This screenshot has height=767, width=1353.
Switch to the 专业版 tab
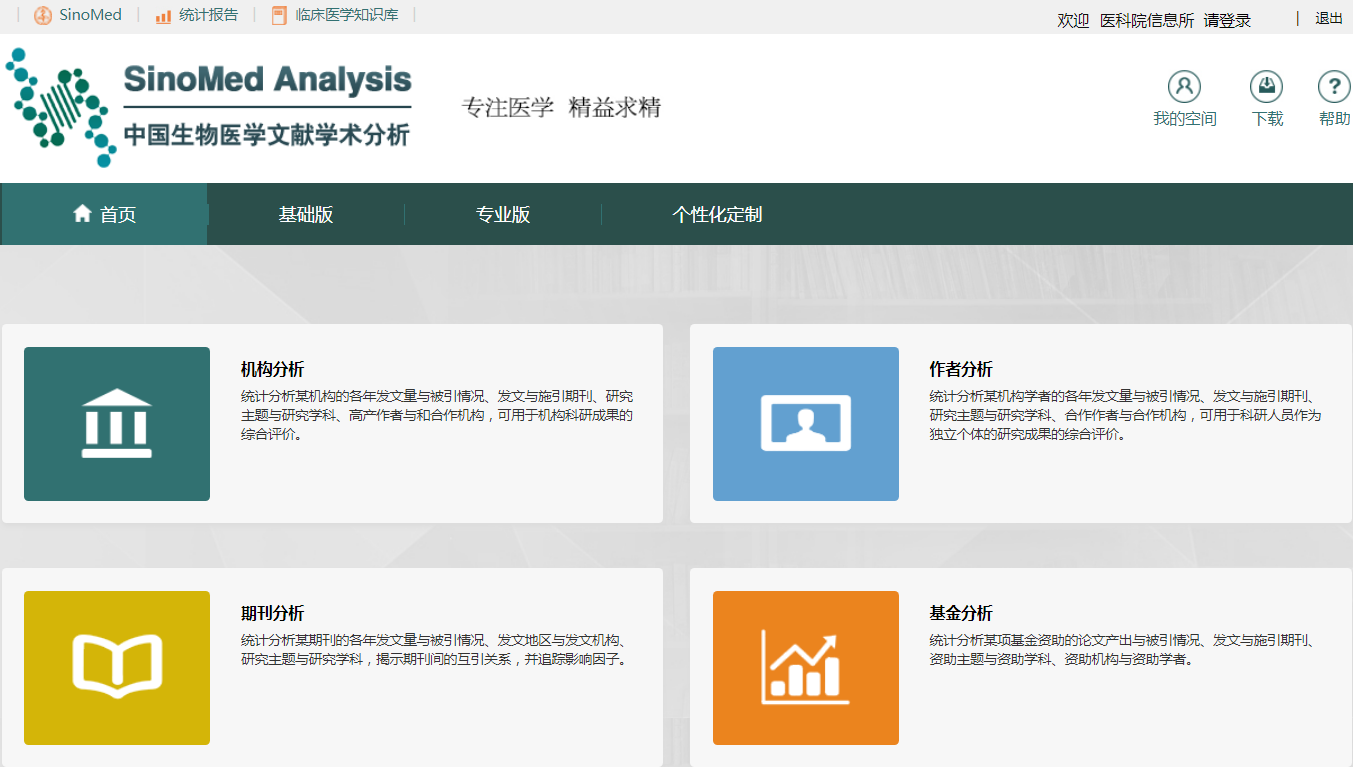click(x=503, y=215)
